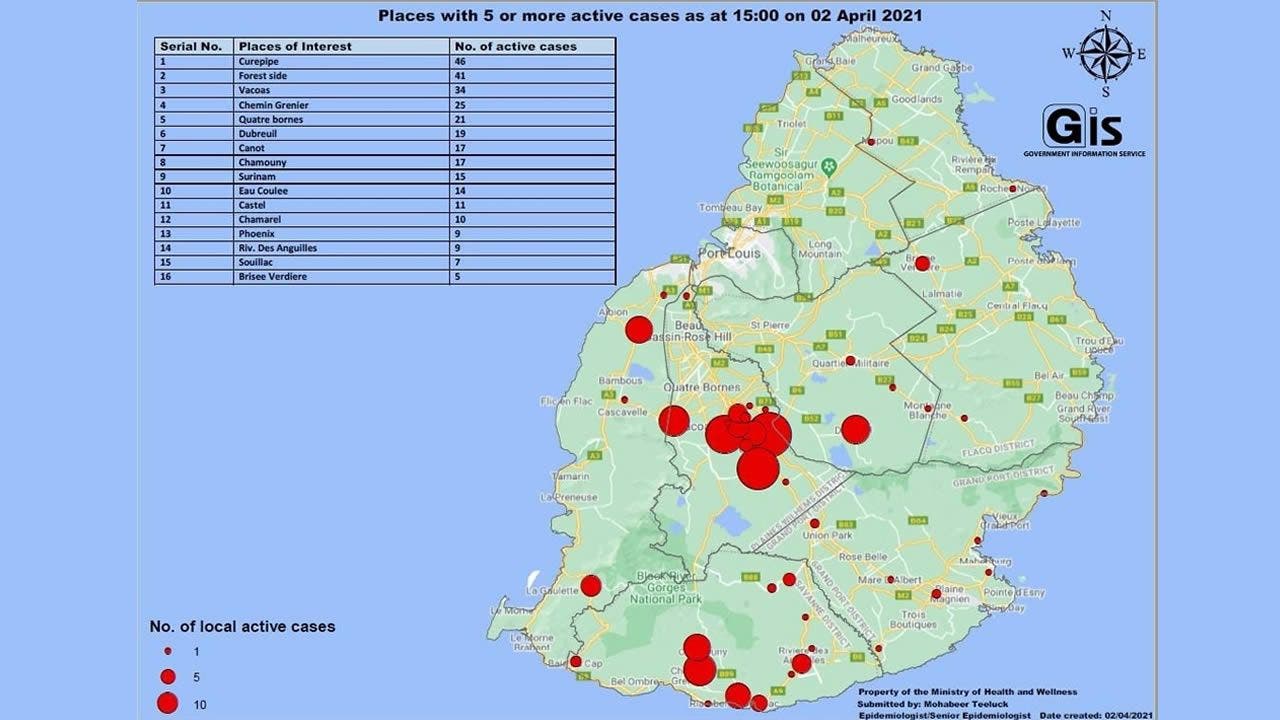Click the GIS Government Information Service logo
Image resolution: width=1280 pixels, height=720 pixels.
pos(1084,131)
